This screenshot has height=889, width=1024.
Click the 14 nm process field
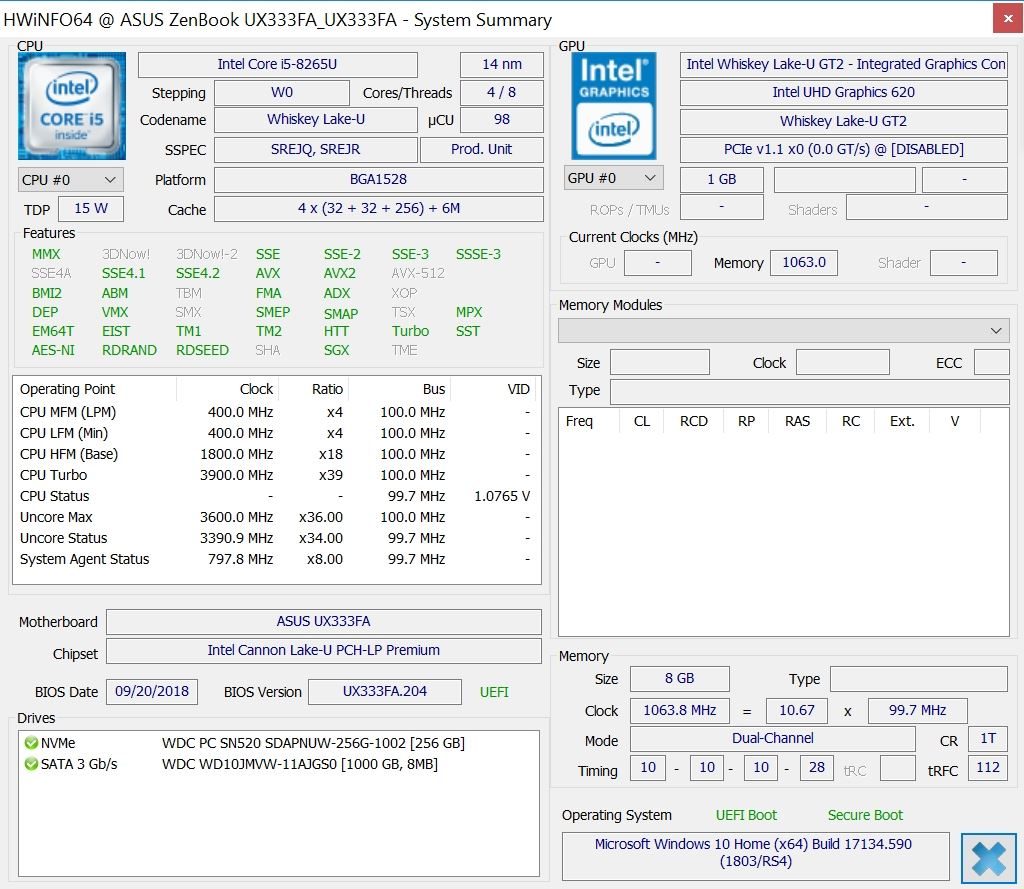502,65
